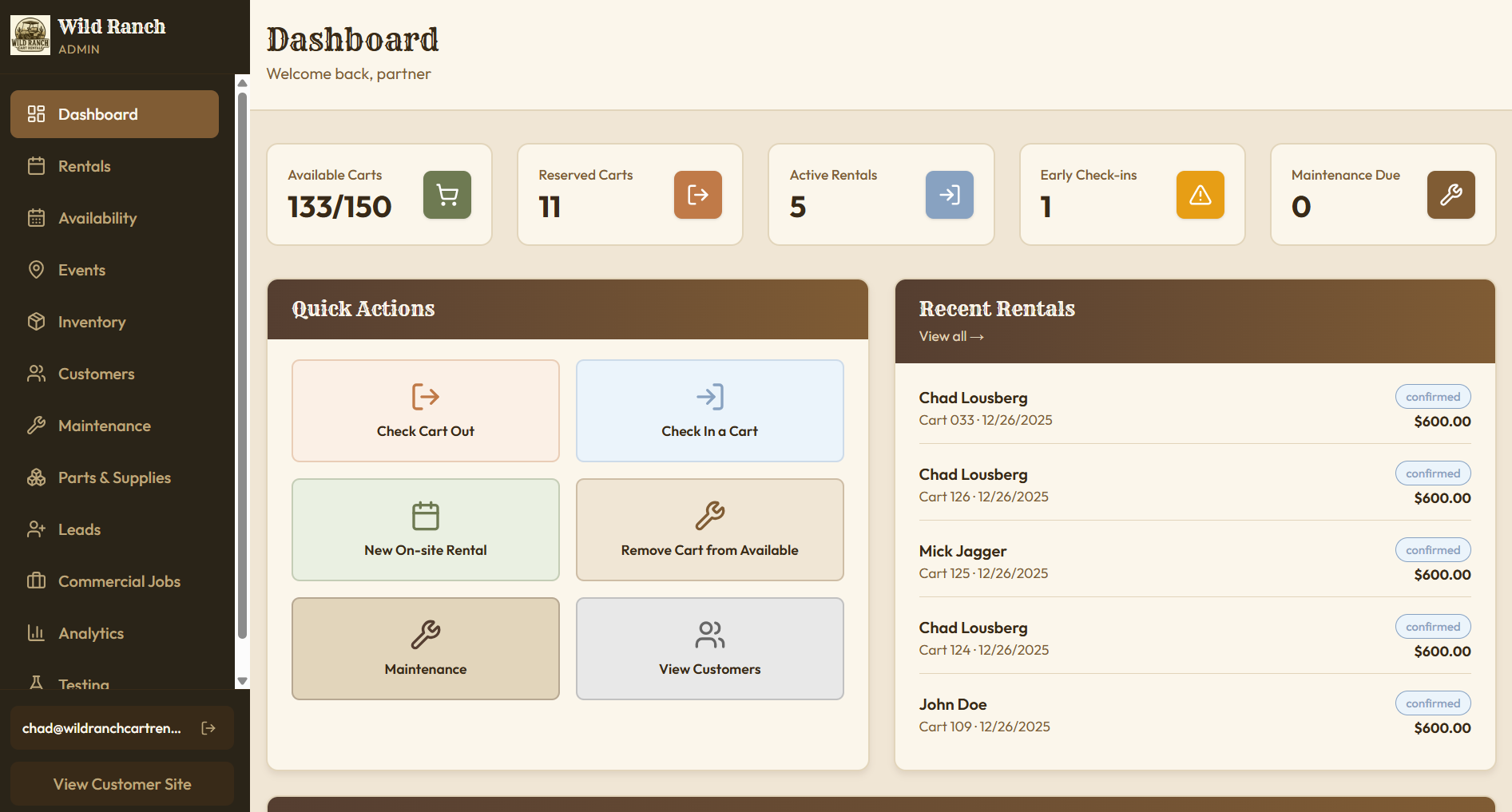Go to Rentals in the sidebar
The height and width of the screenshot is (812, 1512).
point(84,166)
